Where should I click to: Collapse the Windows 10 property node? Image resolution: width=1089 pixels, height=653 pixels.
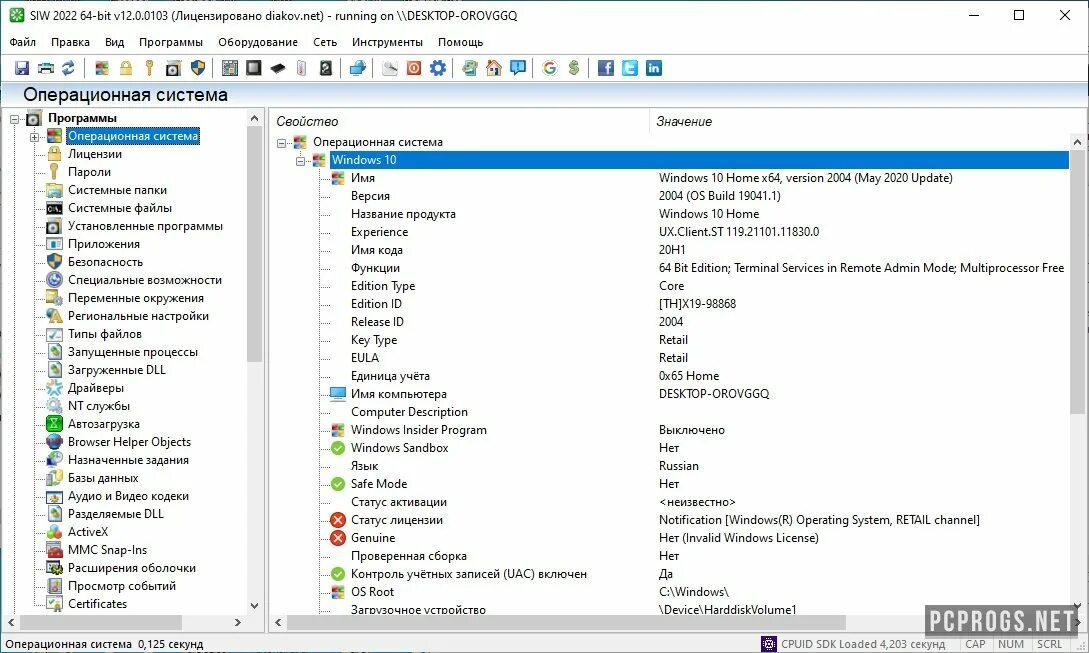[300, 160]
